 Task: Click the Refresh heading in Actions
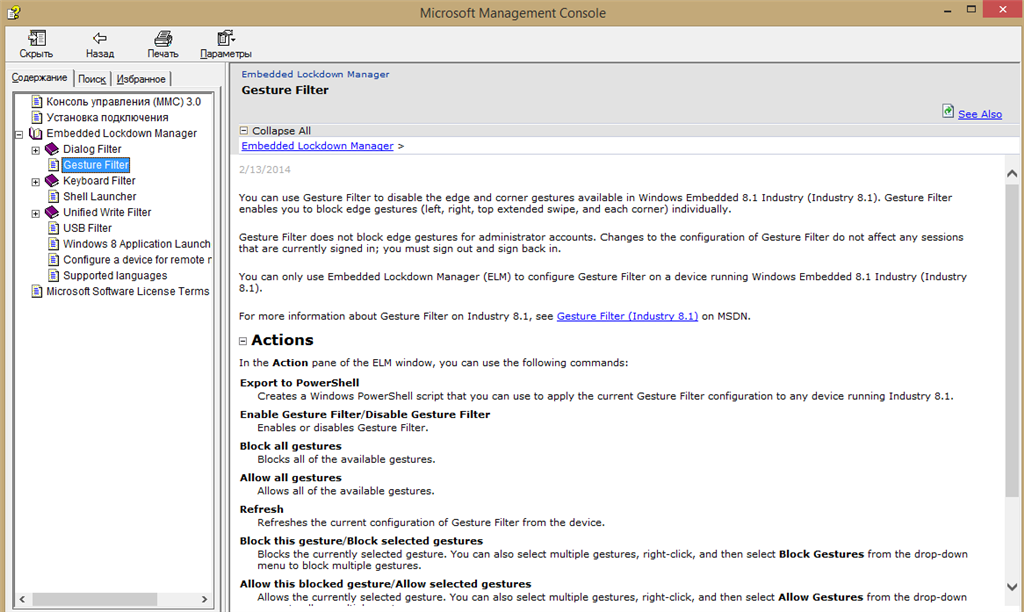(x=261, y=509)
